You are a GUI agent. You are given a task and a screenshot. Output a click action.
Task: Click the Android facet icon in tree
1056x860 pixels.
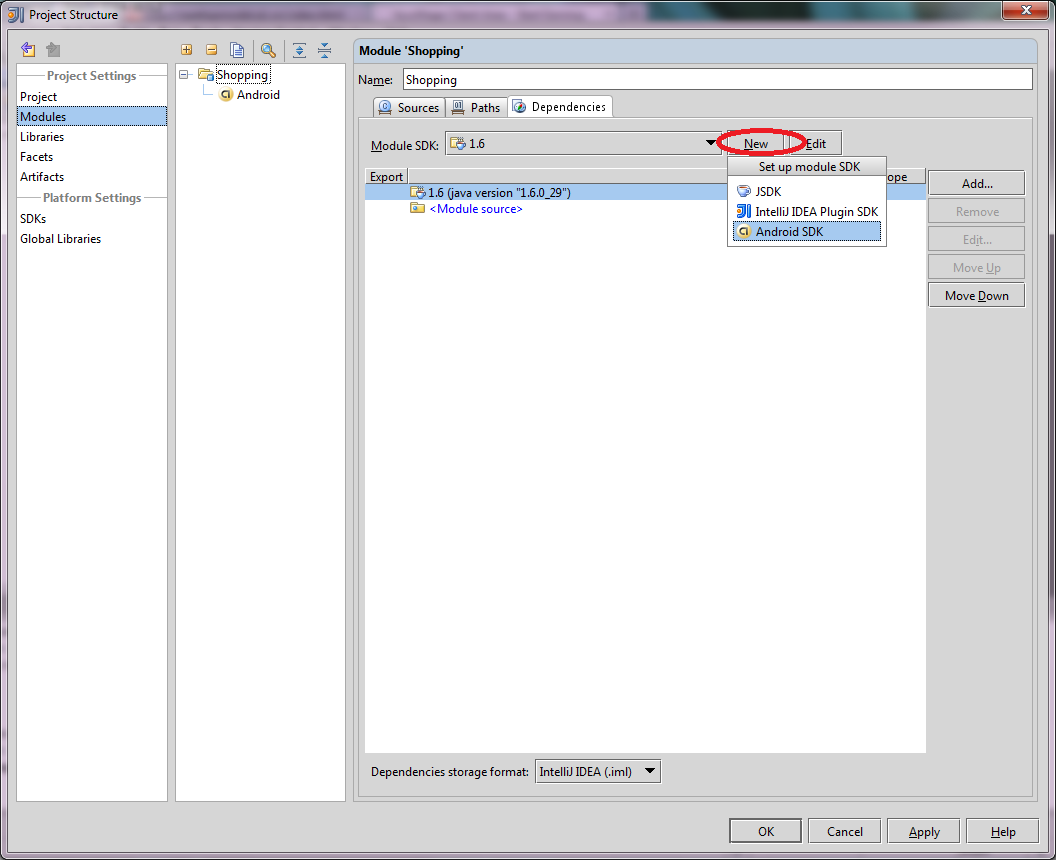226,95
